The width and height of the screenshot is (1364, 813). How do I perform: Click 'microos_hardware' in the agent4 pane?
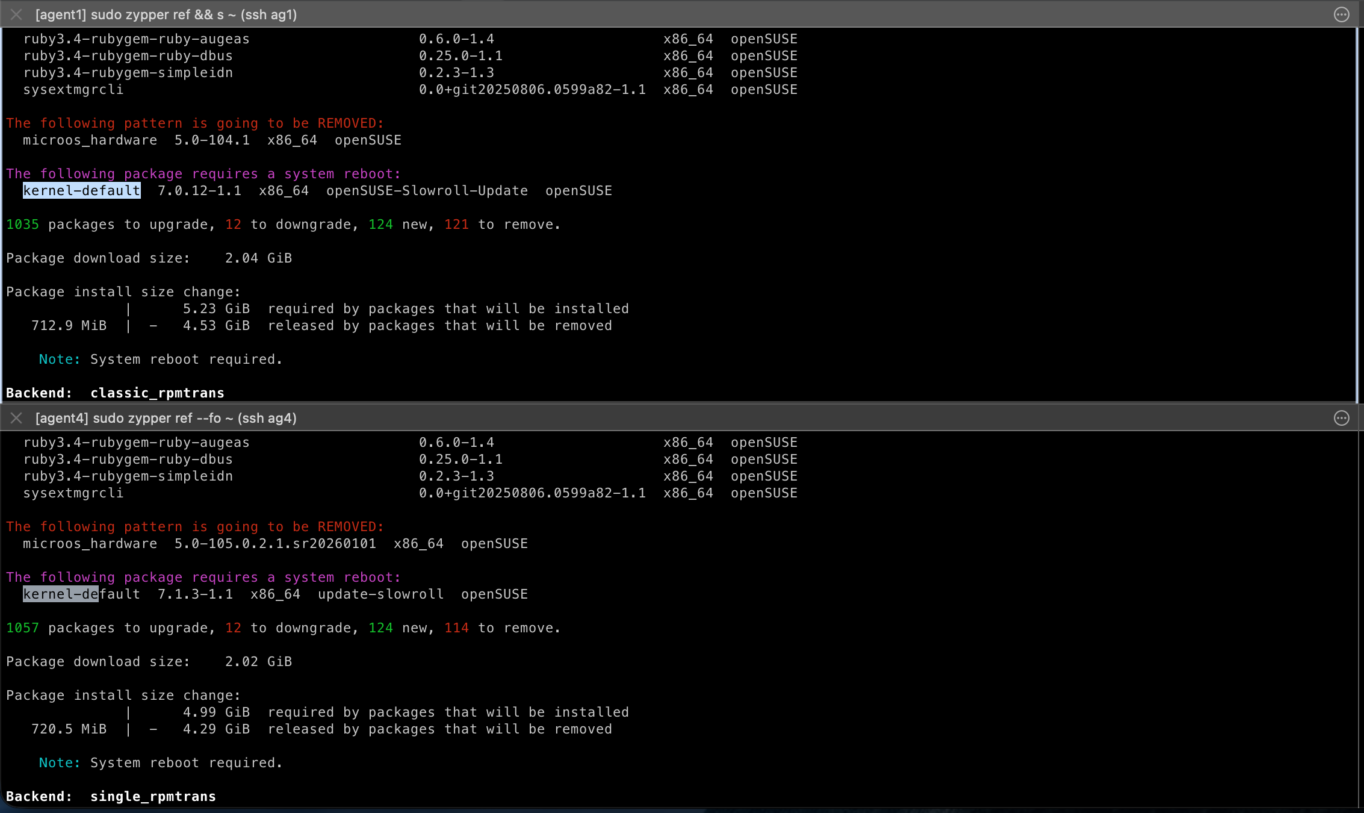90,544
